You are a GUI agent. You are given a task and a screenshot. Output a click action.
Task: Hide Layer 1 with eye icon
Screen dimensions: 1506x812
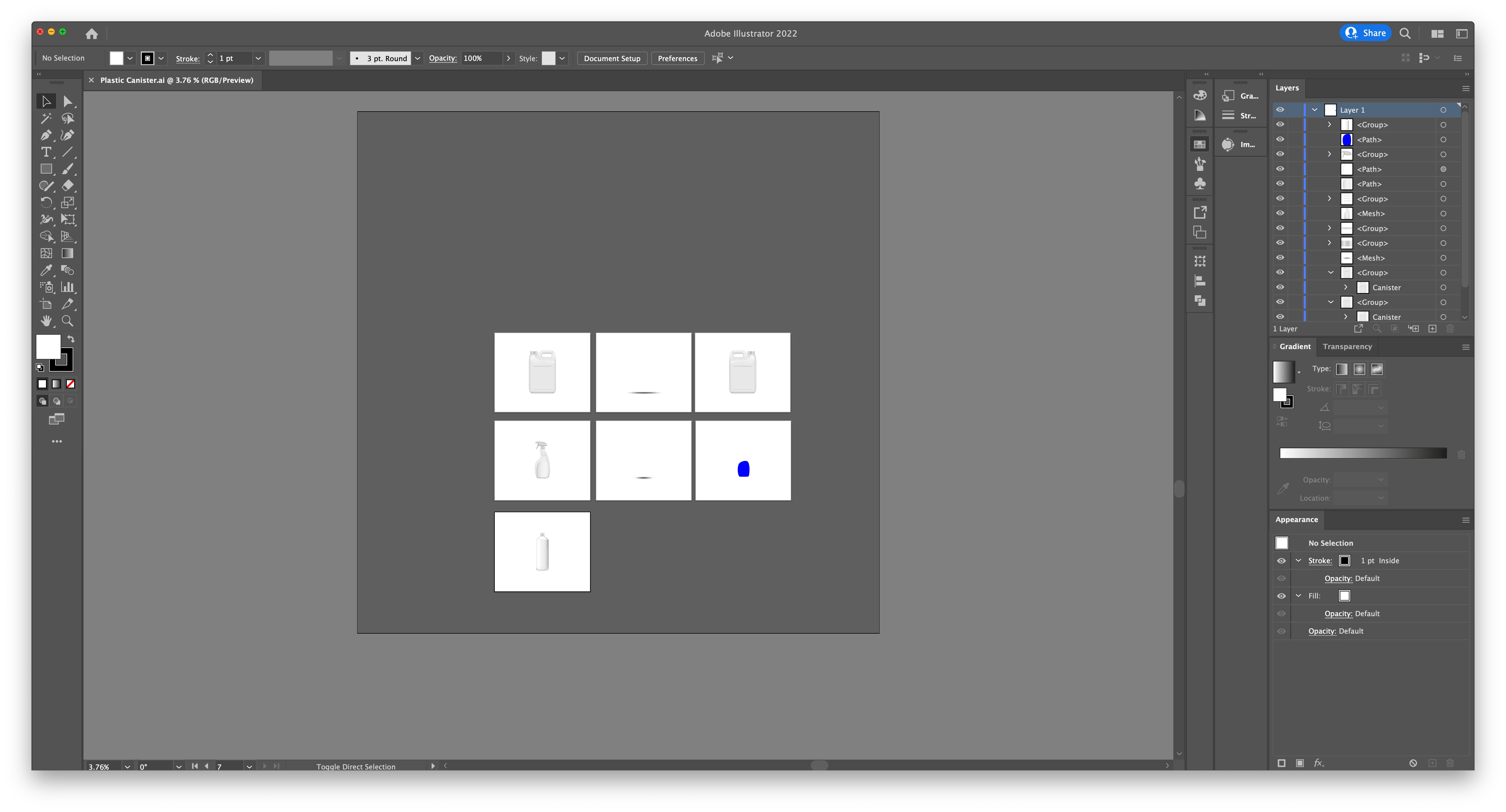click(1280, 110)
